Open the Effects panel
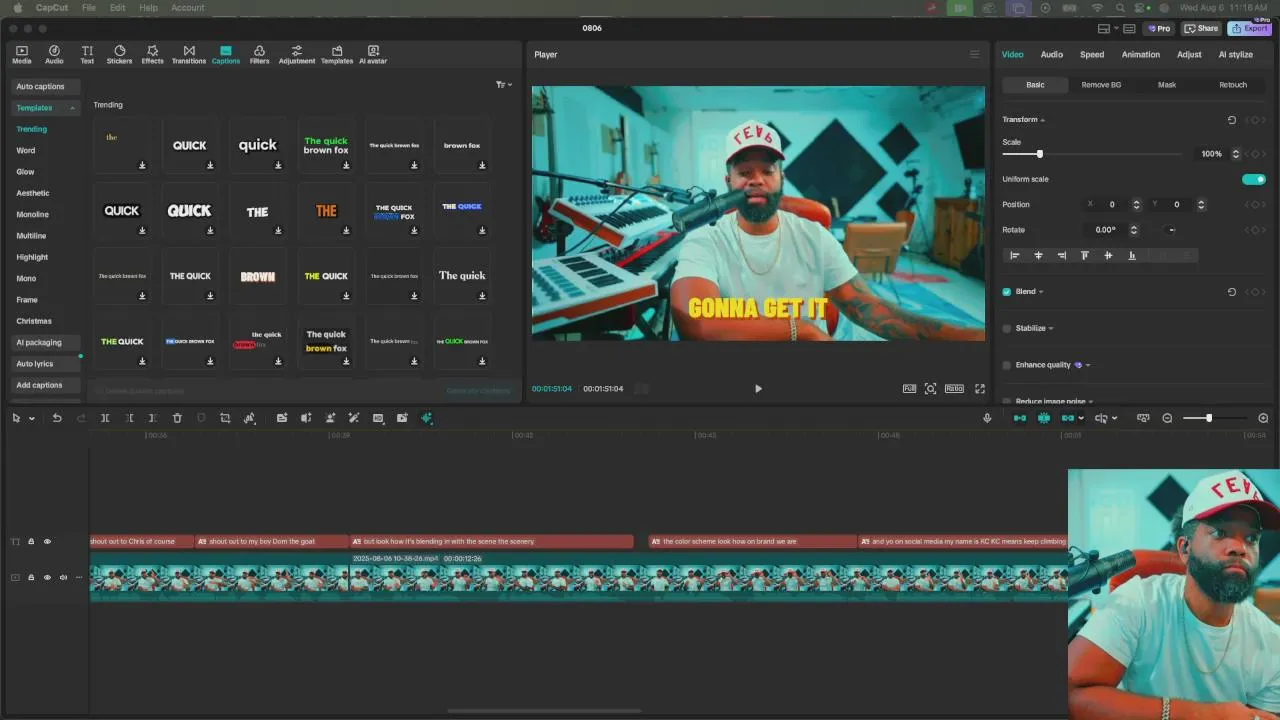1280x720 pixels. coord(152,55)
